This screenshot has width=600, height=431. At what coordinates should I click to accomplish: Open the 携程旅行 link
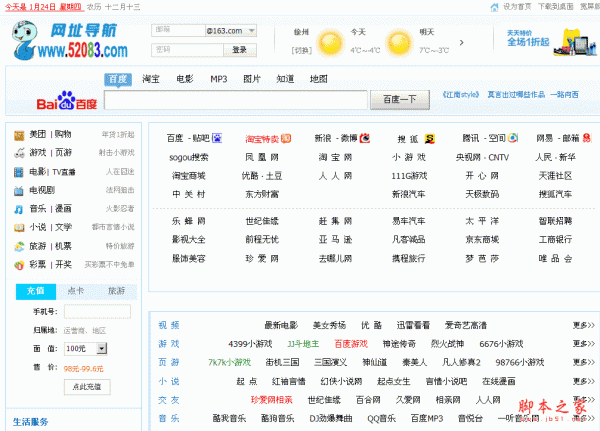[x=408, y=259]
